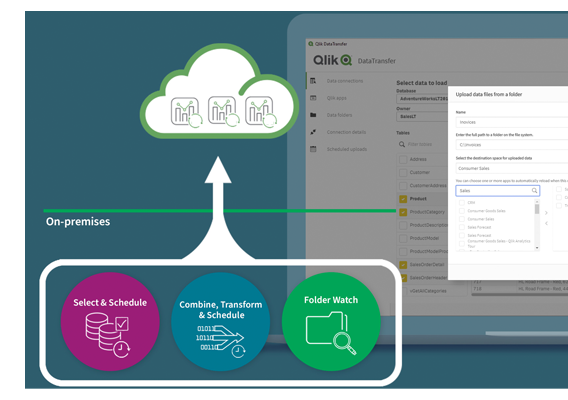Open the Database dropdown AdventureWorksLT

click(422, 99)
